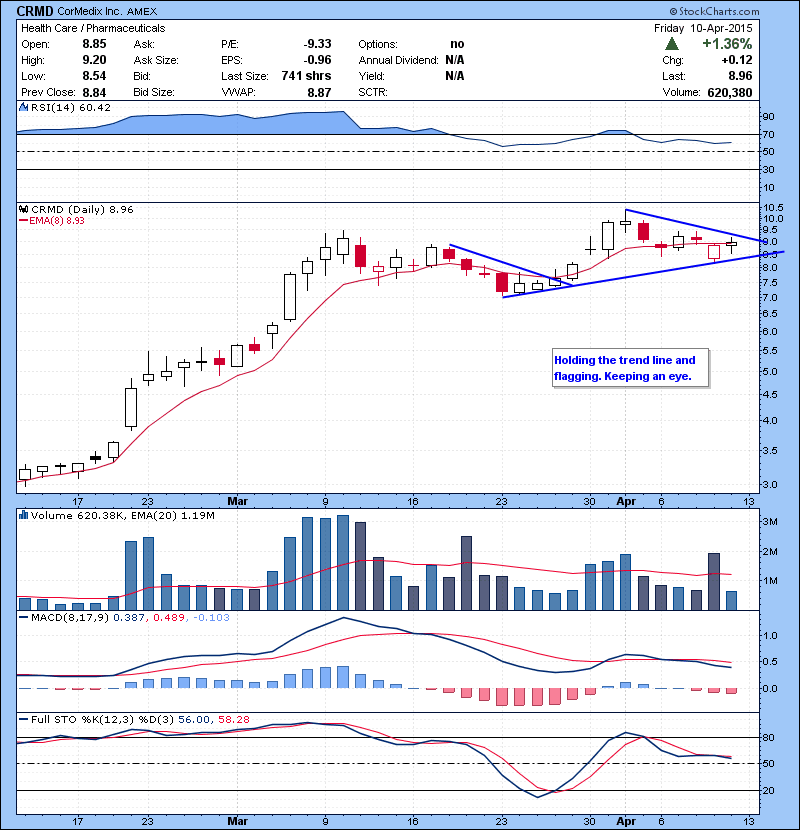The width and height of the screenshot is (800, 830).
Task: Click the 10.5 price axis label
Action: coord(772,208)
